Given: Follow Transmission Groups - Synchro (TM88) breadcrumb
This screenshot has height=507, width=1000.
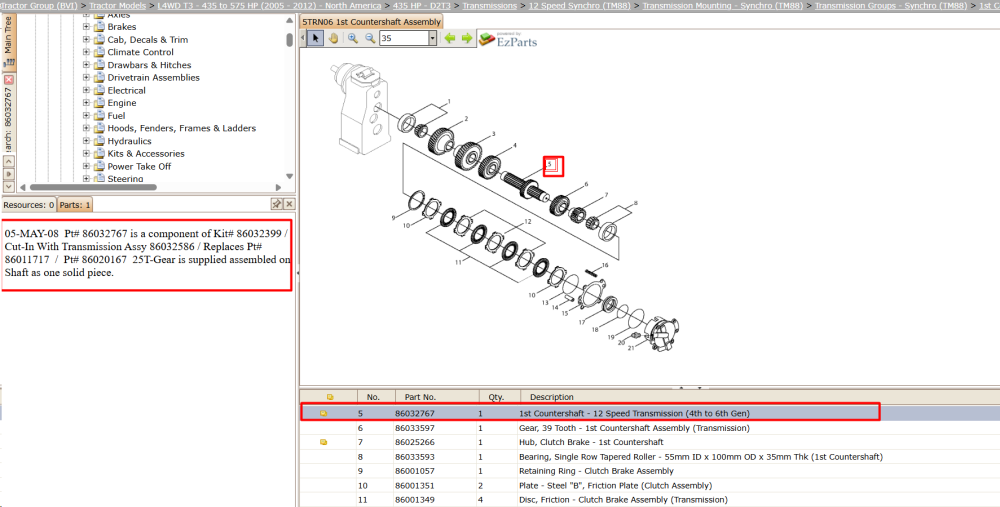Looking at the screenshot, I should pos(891,5).
